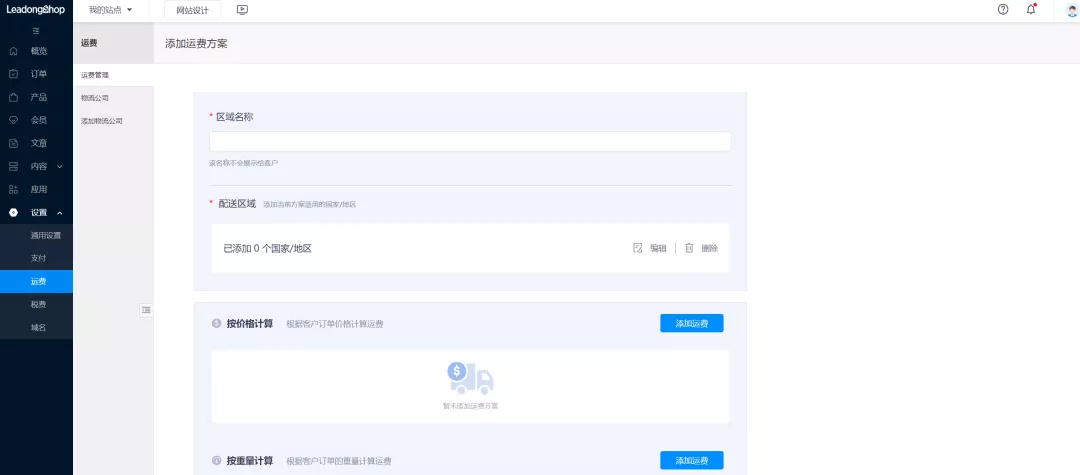Open the user avatar menu
1080x475 pixels.
click(x=1070, y=10)
